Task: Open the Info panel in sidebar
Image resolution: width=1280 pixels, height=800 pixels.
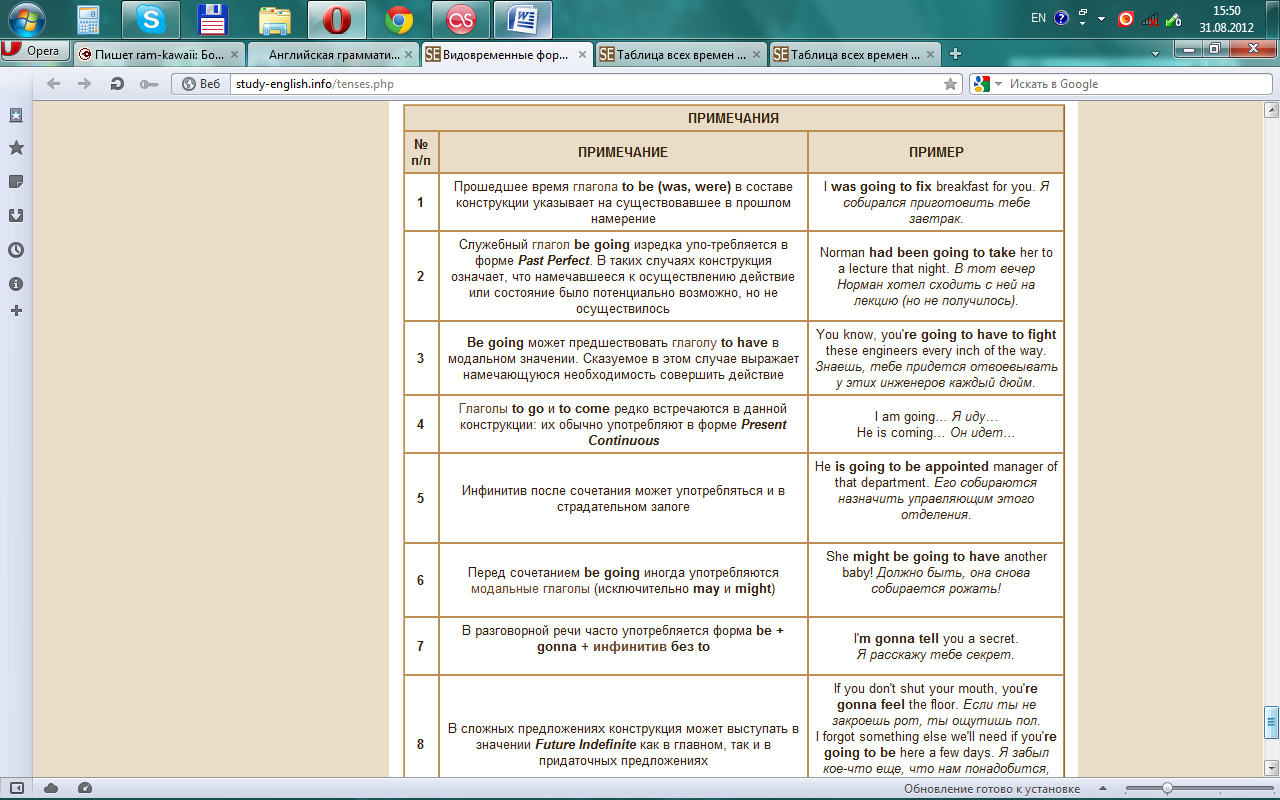Action: tap(16, 284)
